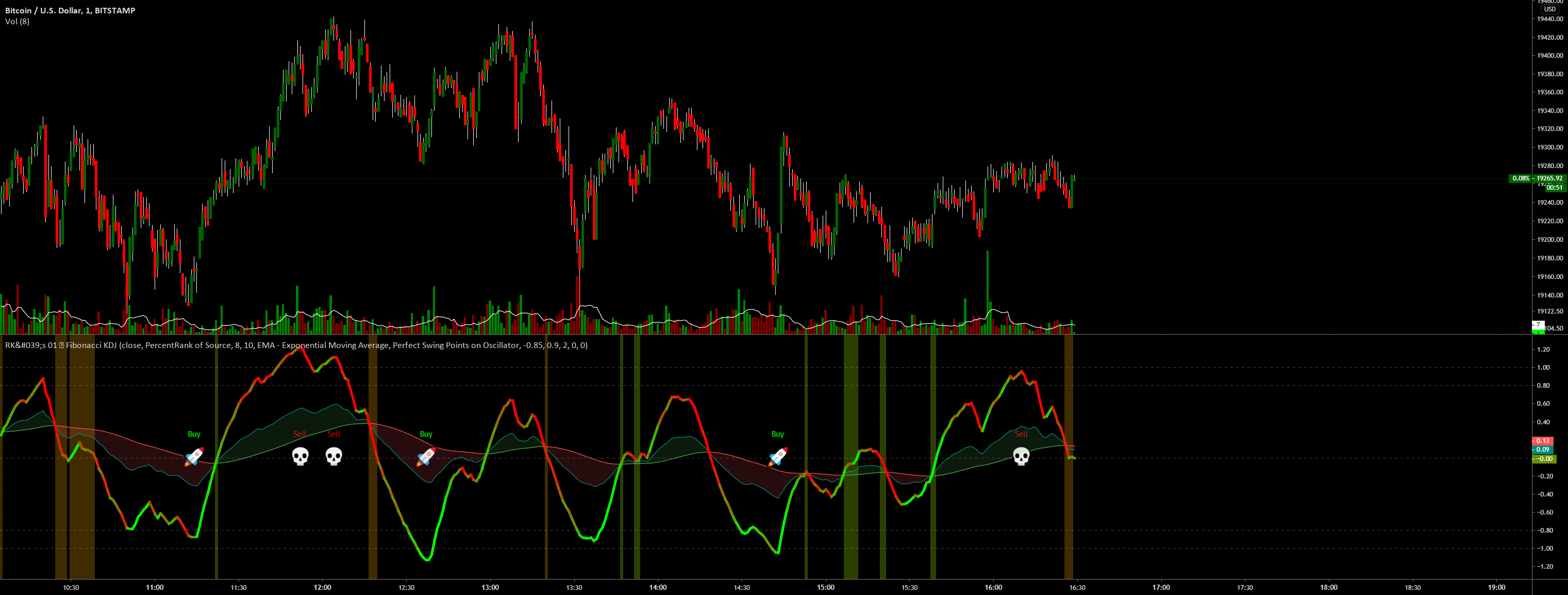Image resolution: width=1568 pixels, height=595 pixels.
Task: Click the 19200.00 price axis label
Action: (x=1550, y=239)
